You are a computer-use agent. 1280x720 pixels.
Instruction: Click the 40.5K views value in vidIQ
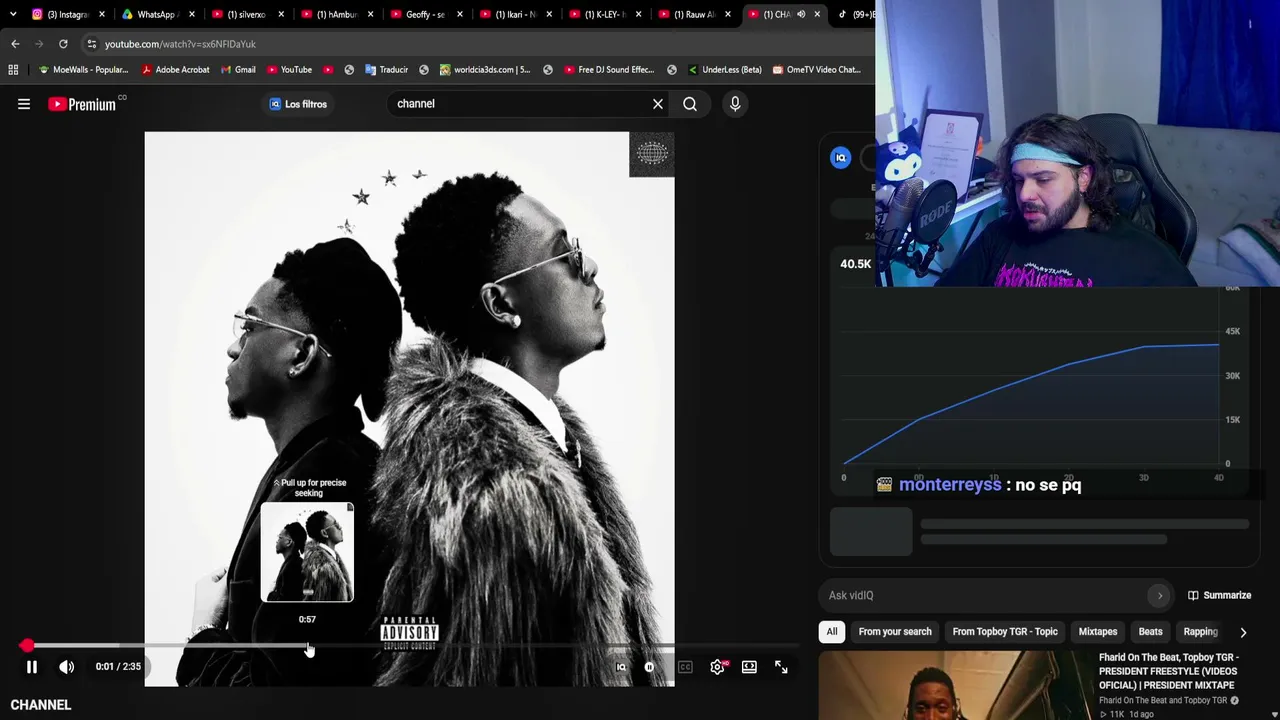856,264
